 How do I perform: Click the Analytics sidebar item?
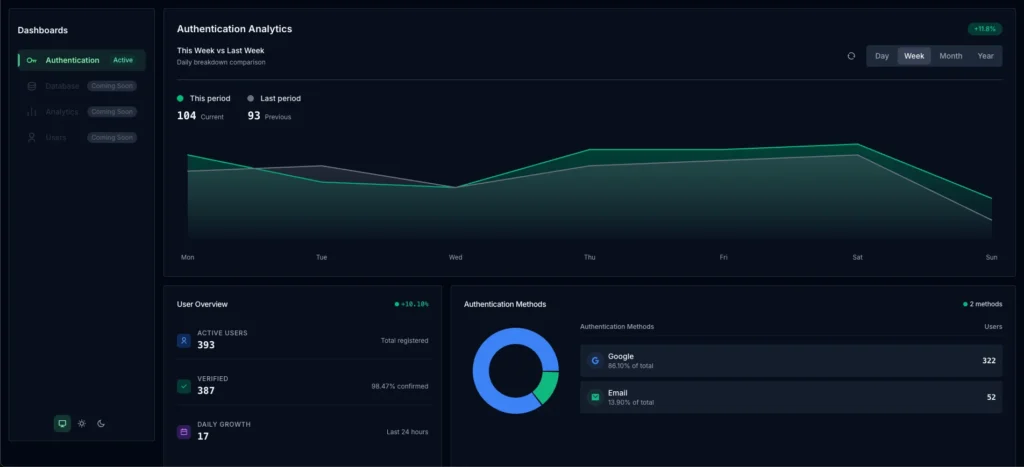click(82, 112)
